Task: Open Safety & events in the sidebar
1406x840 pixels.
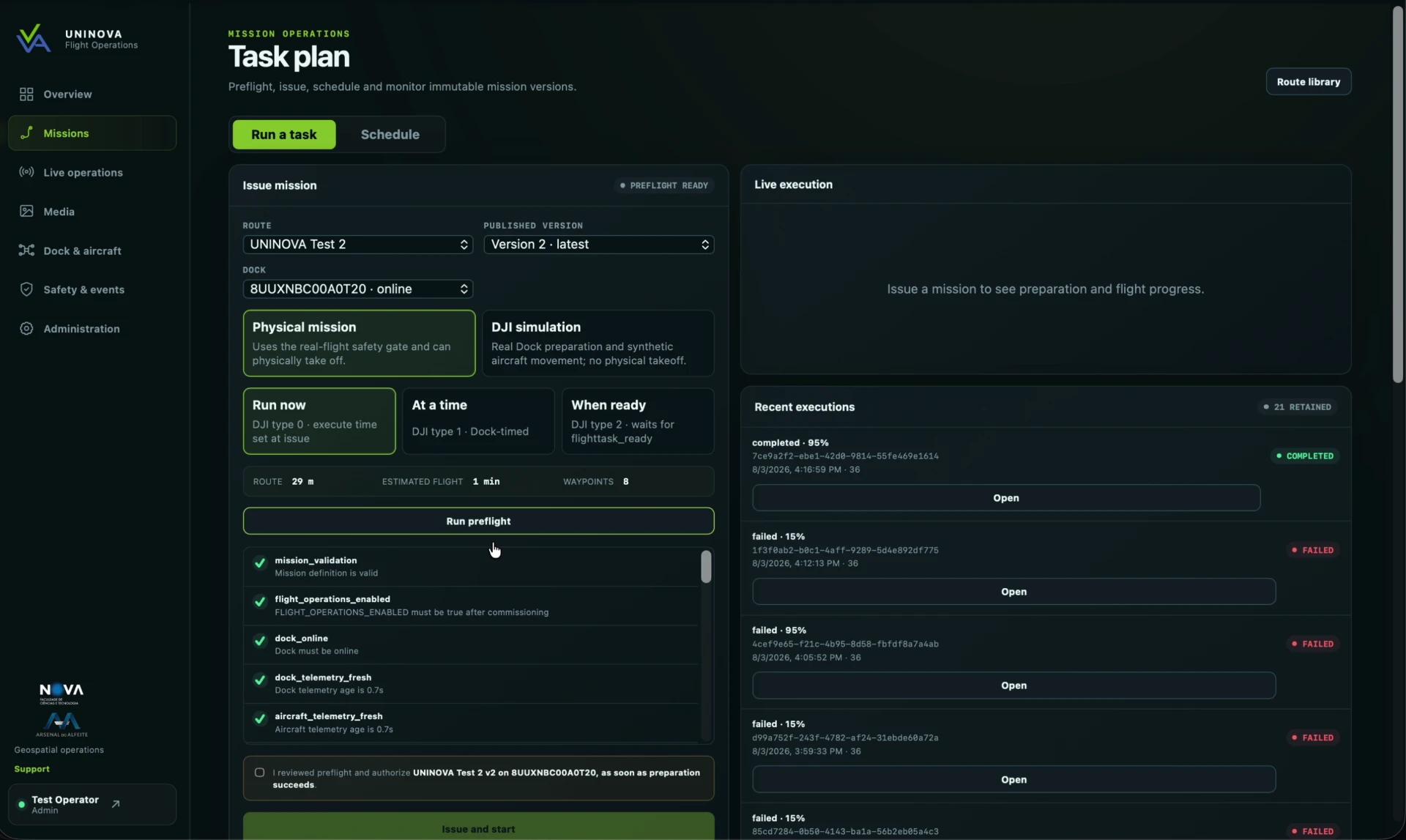Action: pos(92,289)
